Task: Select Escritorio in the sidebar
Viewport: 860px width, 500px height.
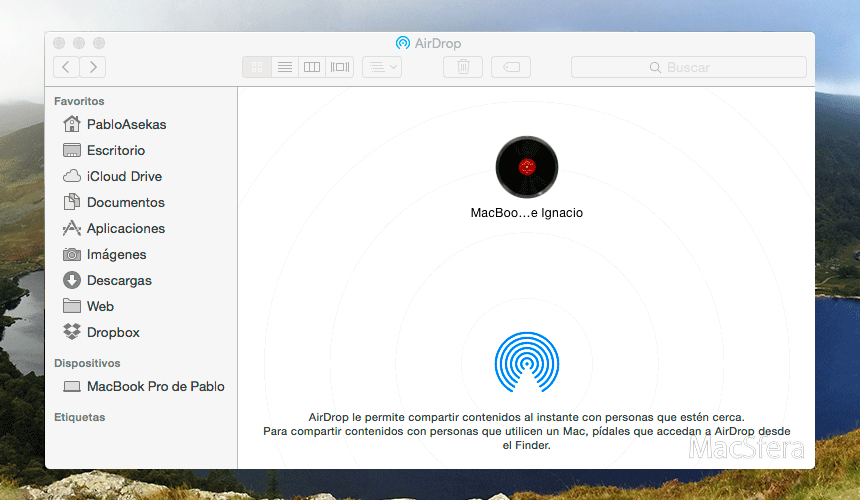Action: tap(115, 150)
